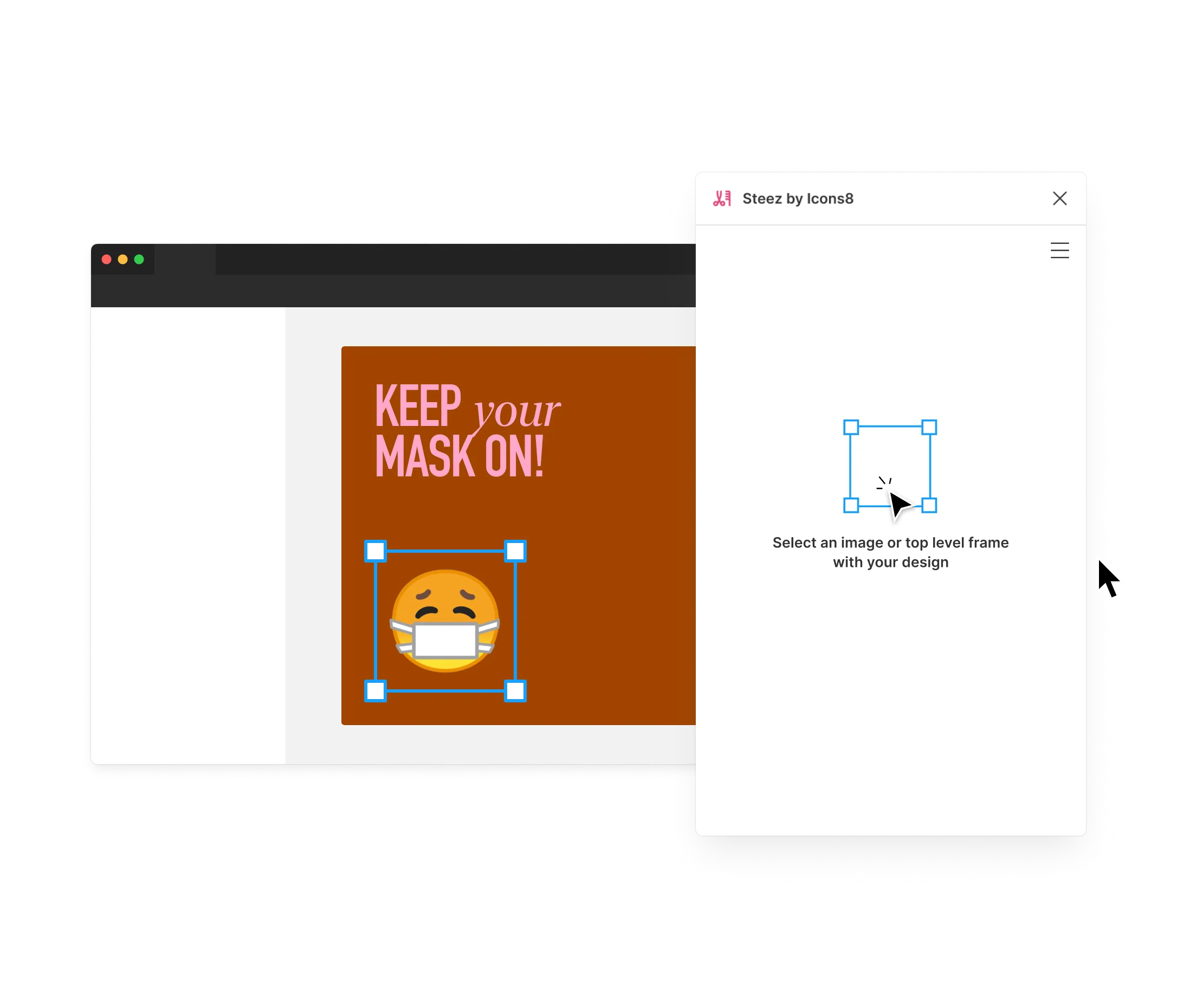Image resolution: width=1177 pixels, height=1008 pixels.
Task: Click the top-right selection handle on emoji
Action: pyautogui.click(x=515, y=551)
